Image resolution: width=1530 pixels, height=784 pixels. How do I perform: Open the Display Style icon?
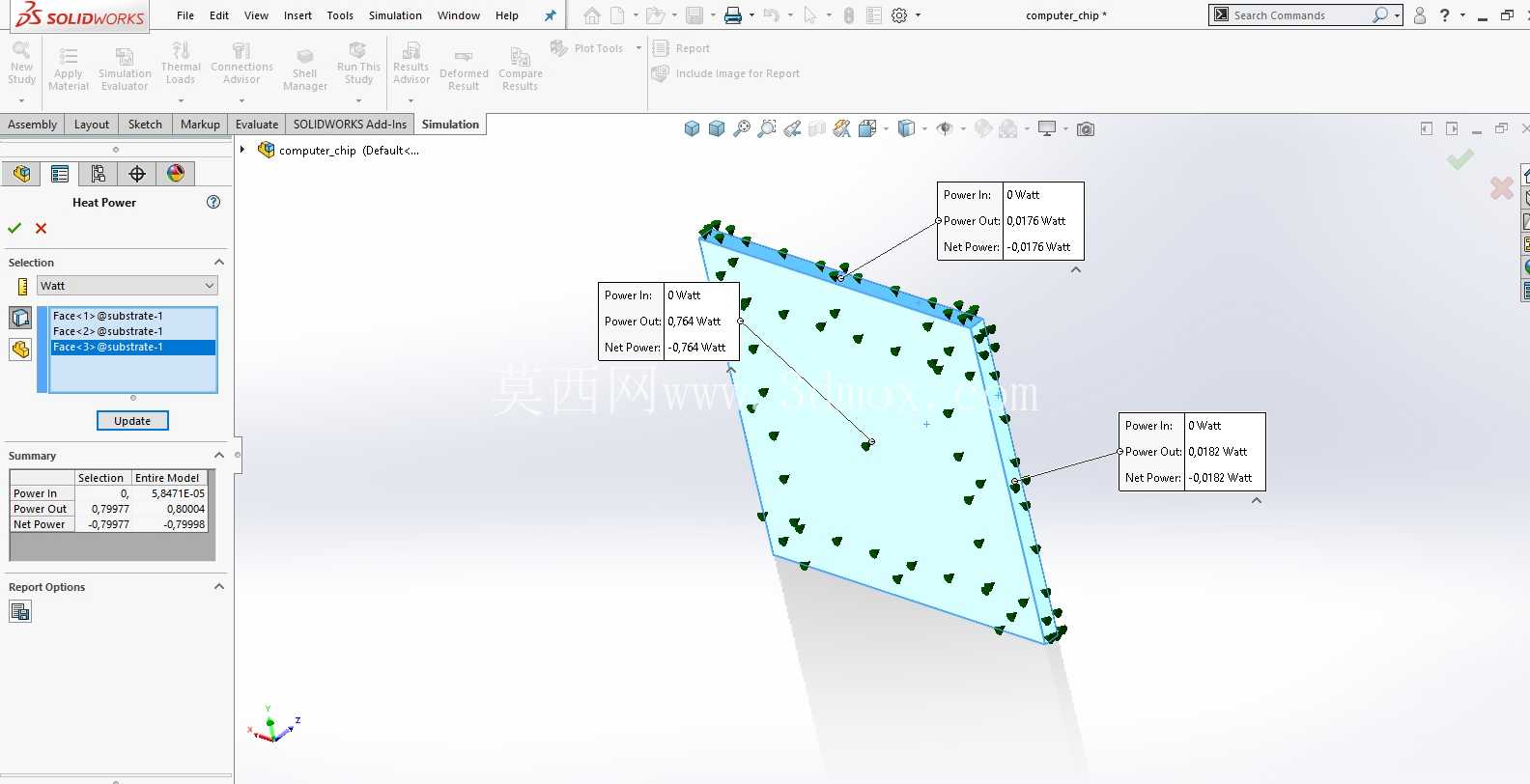[906, 128]
